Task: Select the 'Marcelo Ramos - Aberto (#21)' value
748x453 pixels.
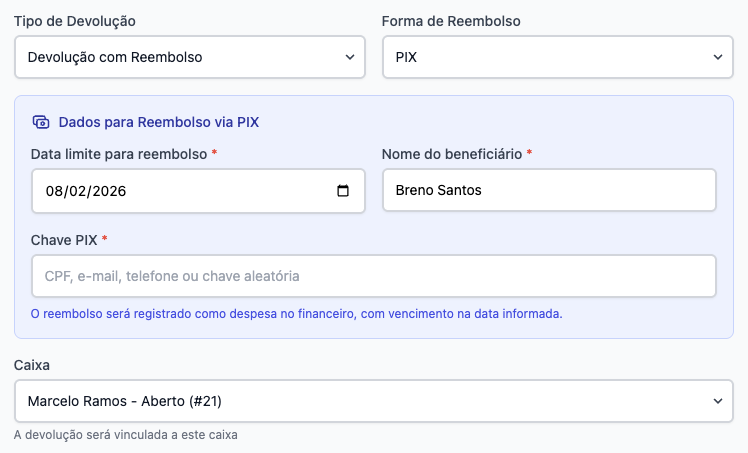Action: (x=124, y=401)
